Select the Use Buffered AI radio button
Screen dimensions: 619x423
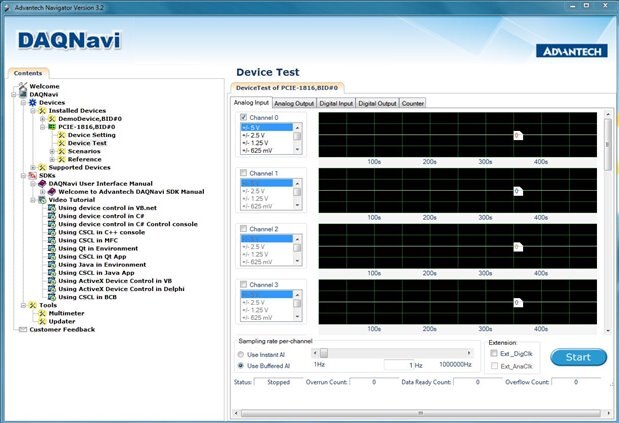click(x=240, y=366)
